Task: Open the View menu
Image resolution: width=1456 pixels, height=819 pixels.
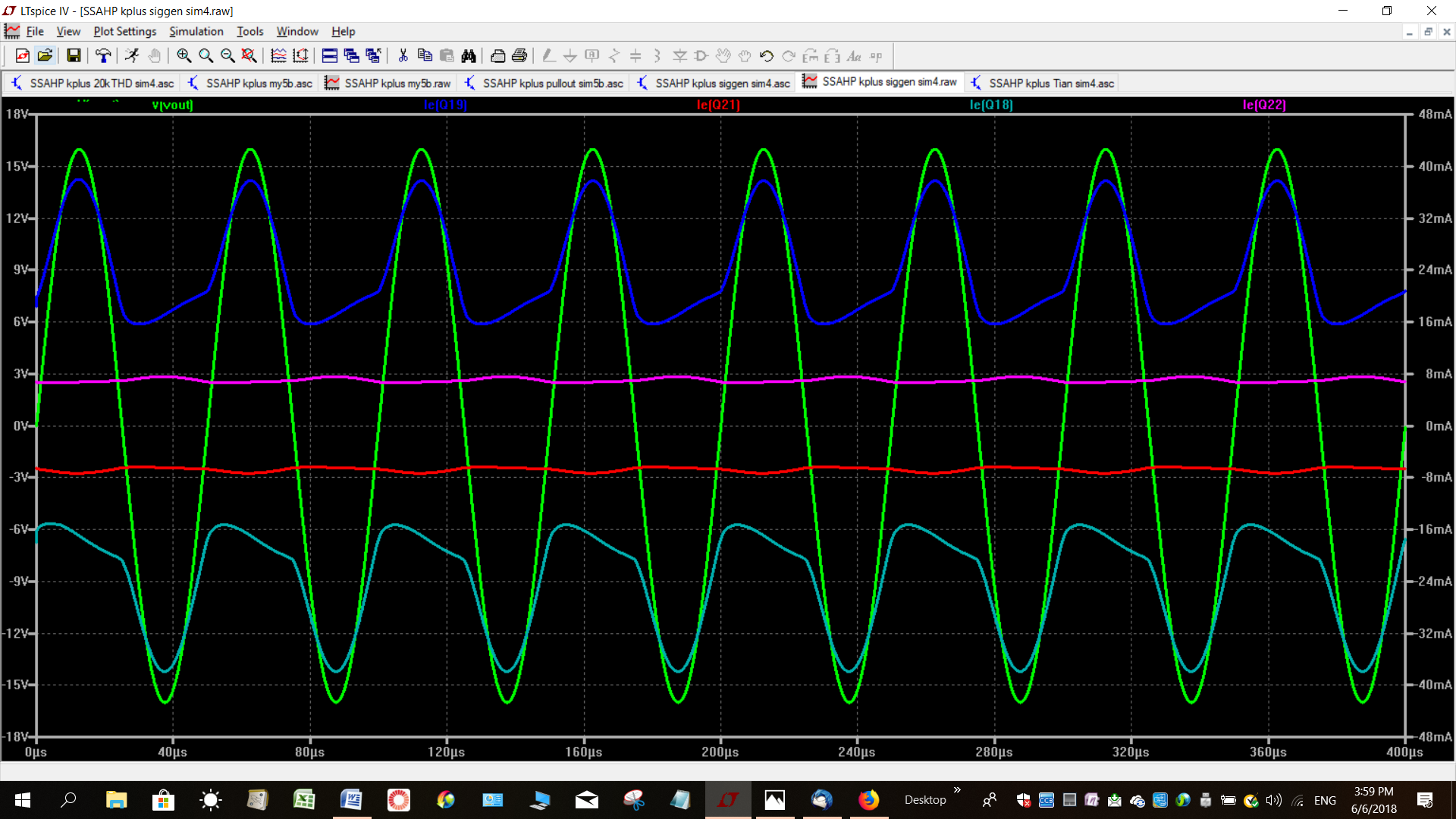Action: click(68, 31)
